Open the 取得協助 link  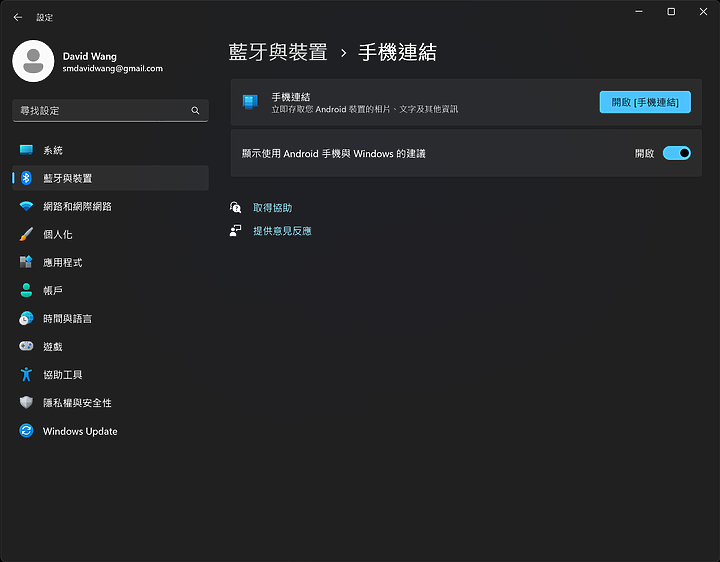(273, 208)
